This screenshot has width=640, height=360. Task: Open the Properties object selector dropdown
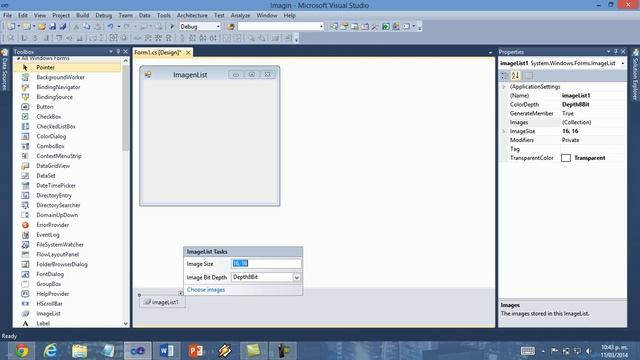click(x=623, y=63)
